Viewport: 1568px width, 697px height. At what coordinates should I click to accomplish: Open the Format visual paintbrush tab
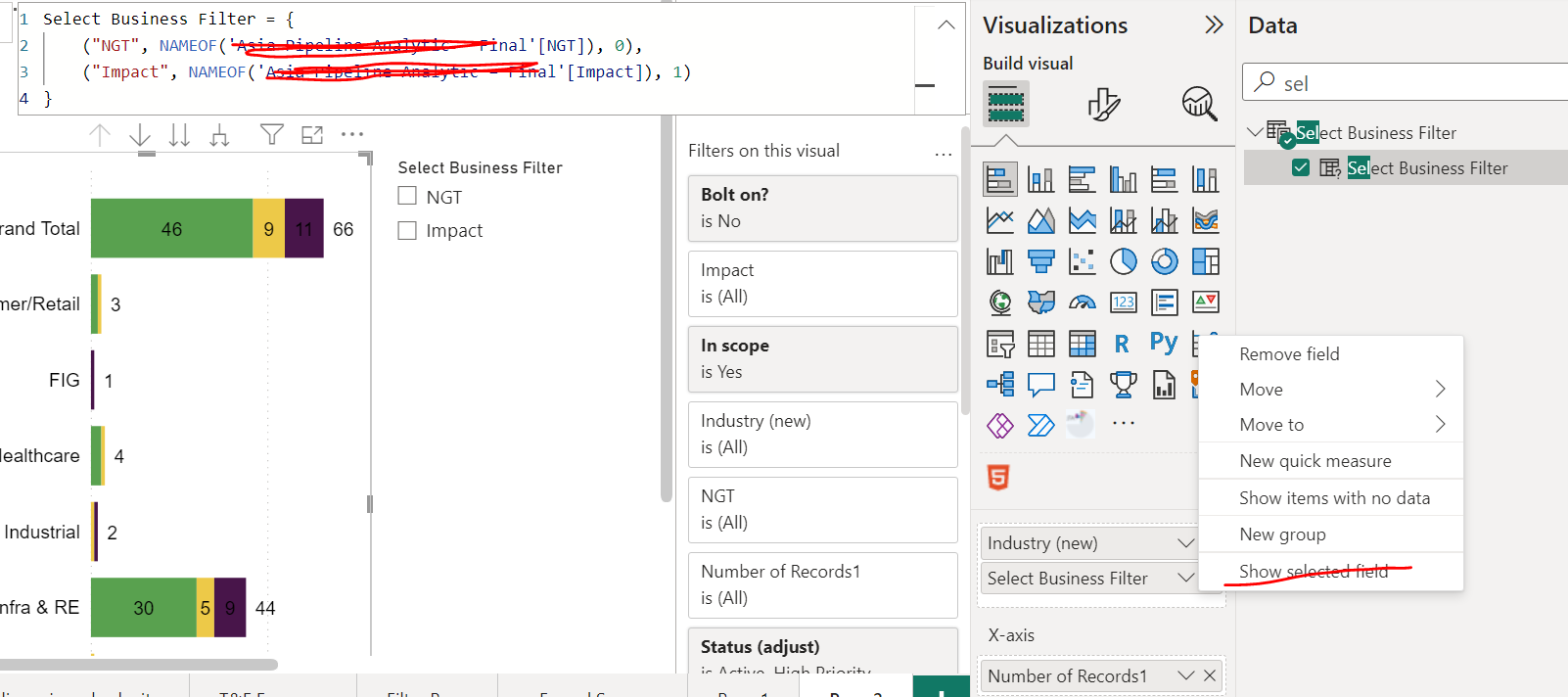[x=1103, y=104]
